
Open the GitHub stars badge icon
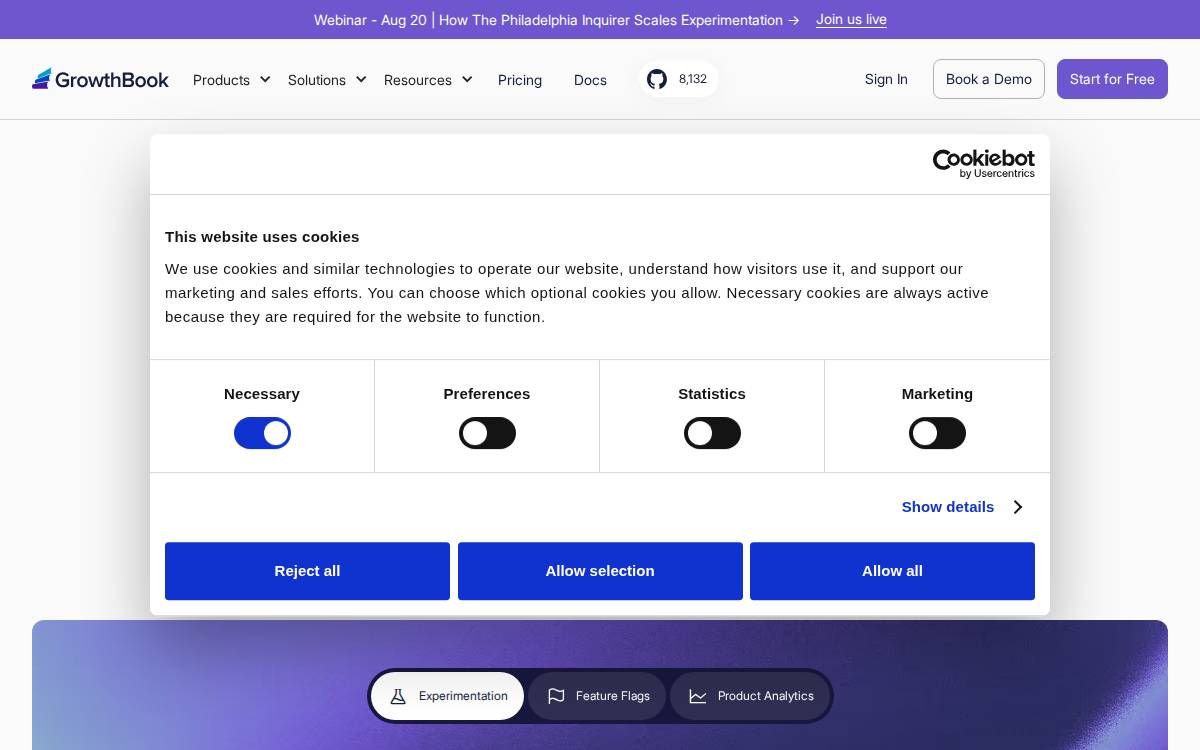click(656, 79)
